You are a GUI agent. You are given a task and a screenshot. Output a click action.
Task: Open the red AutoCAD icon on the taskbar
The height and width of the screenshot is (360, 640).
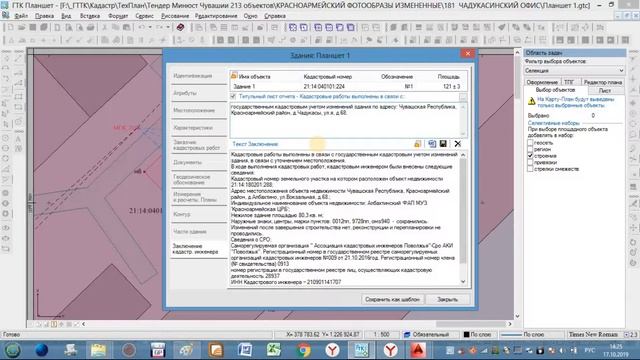click(x=417, y=350)
